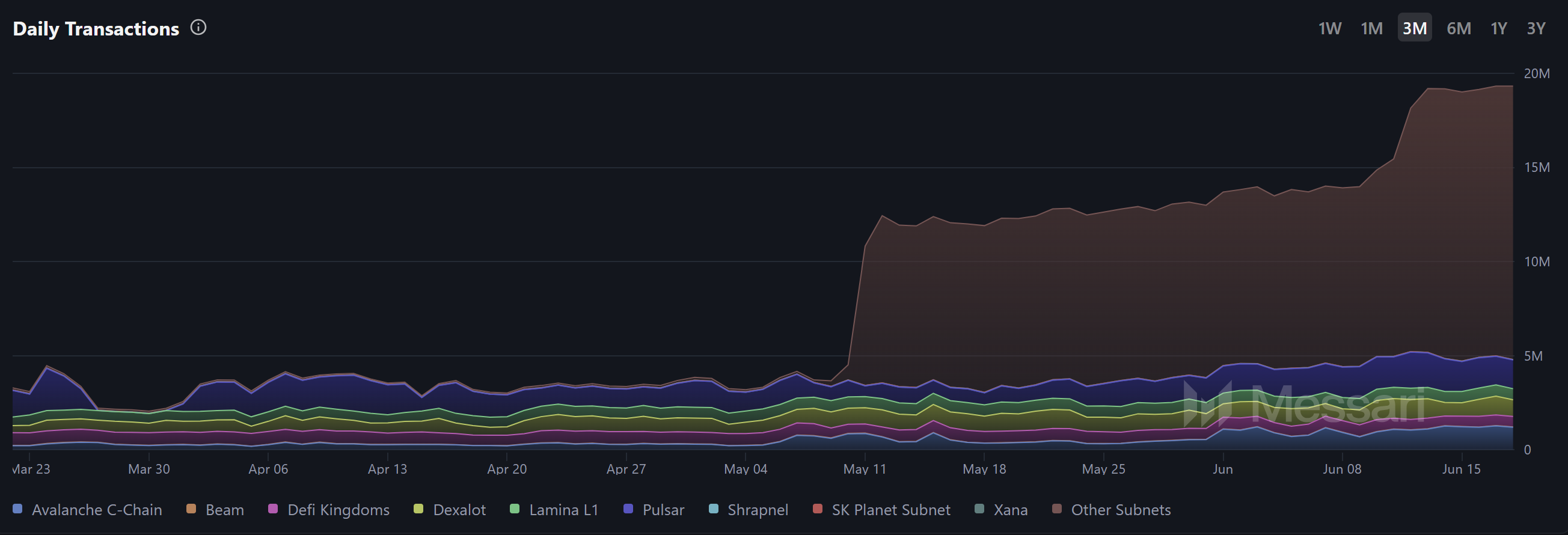Toggle Xana series in legend
1568x535 pixels.
1001,509
